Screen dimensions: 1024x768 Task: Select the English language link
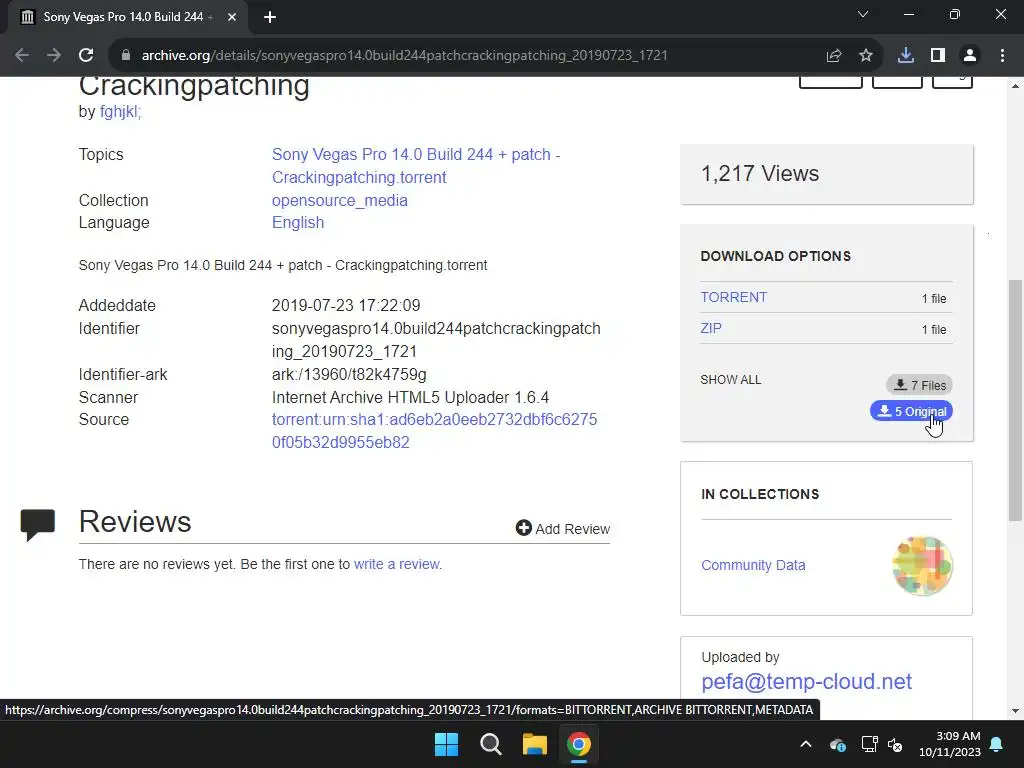[298, 223]
